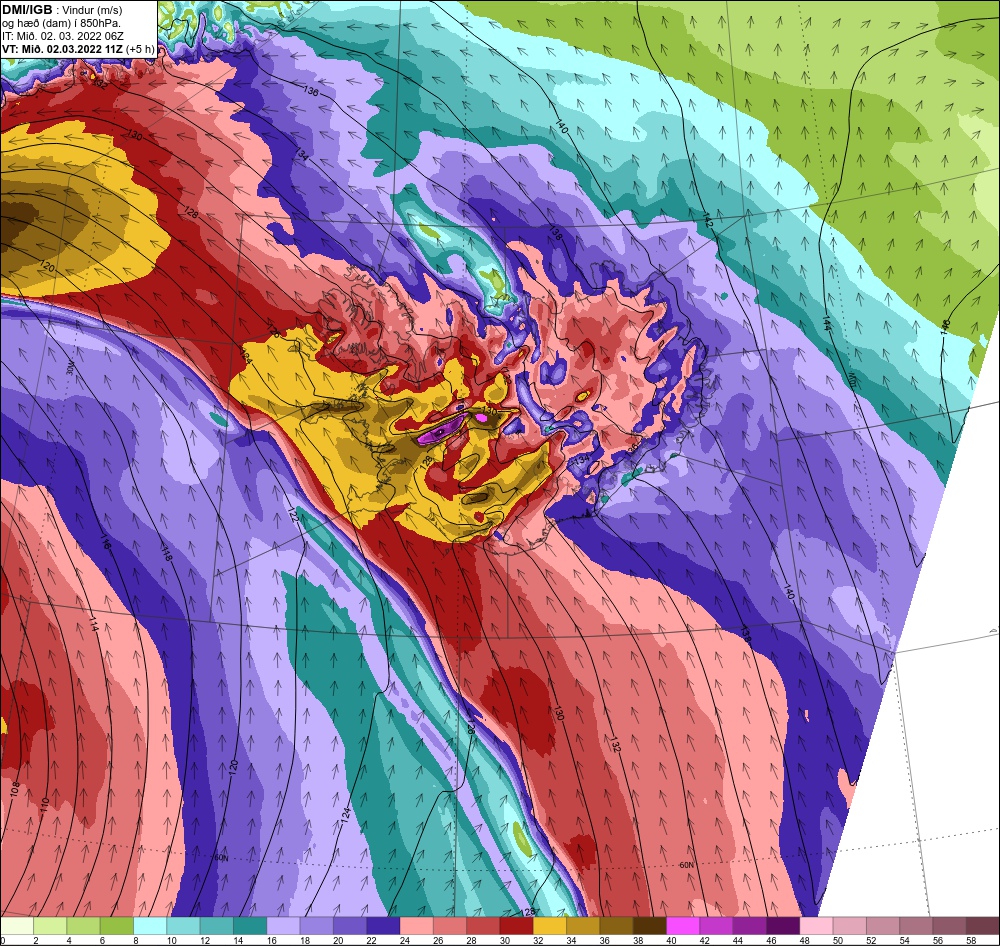The width and height of the screenshot is (1000, 946).
Task: Select the dusty rose 54–56 m/s legend swatch
Action: [x=915, y=926]
